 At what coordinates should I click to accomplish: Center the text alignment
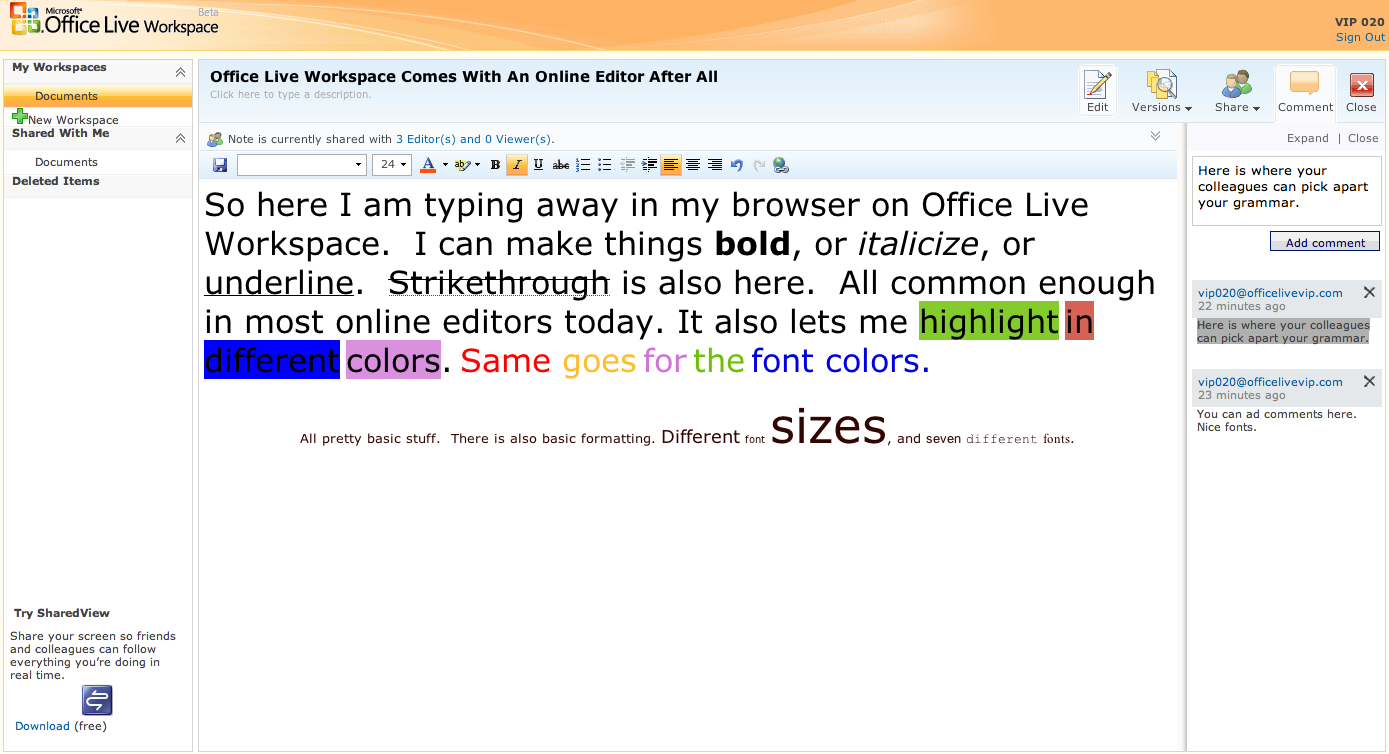tap(693, 165)
